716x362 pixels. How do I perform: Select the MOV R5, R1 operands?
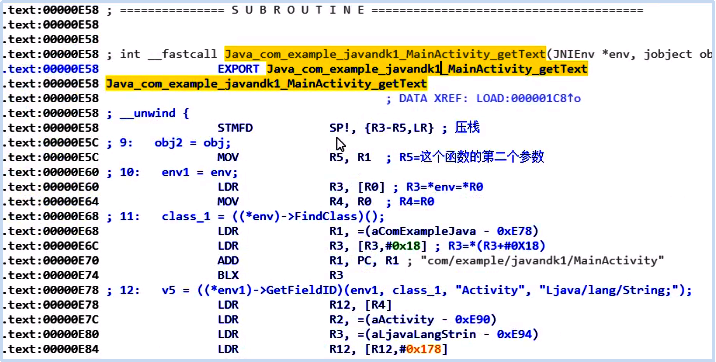[350, 157]
